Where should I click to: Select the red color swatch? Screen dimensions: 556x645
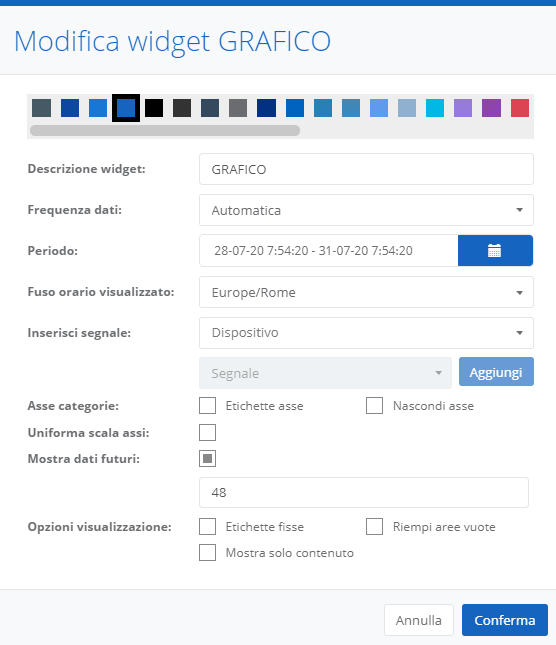(x=520, y=108)
